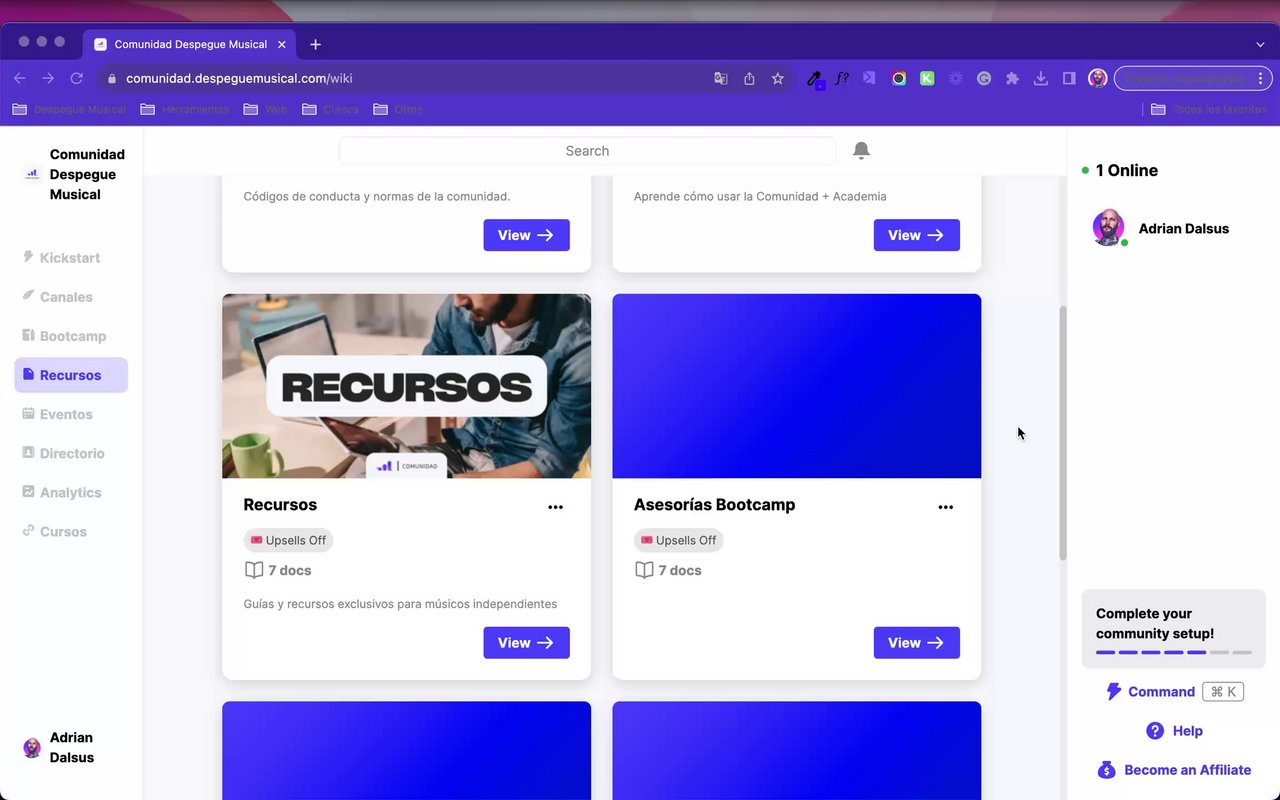Screen dimensions: 1280x800
Task: Click View on the Recursos card
Action: coord(526,643)
